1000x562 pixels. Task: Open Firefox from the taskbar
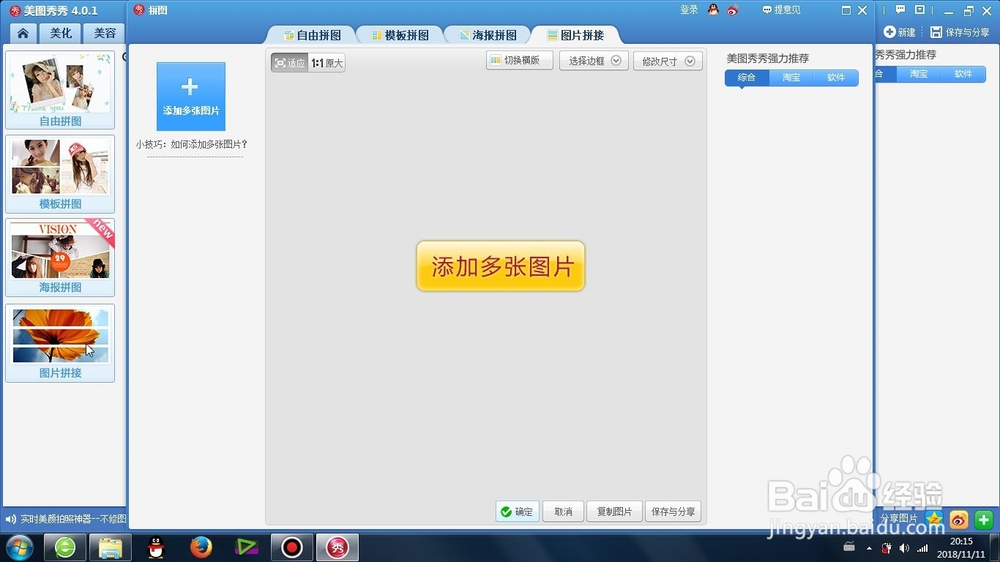pyautogui.click(x=201, y=547)
